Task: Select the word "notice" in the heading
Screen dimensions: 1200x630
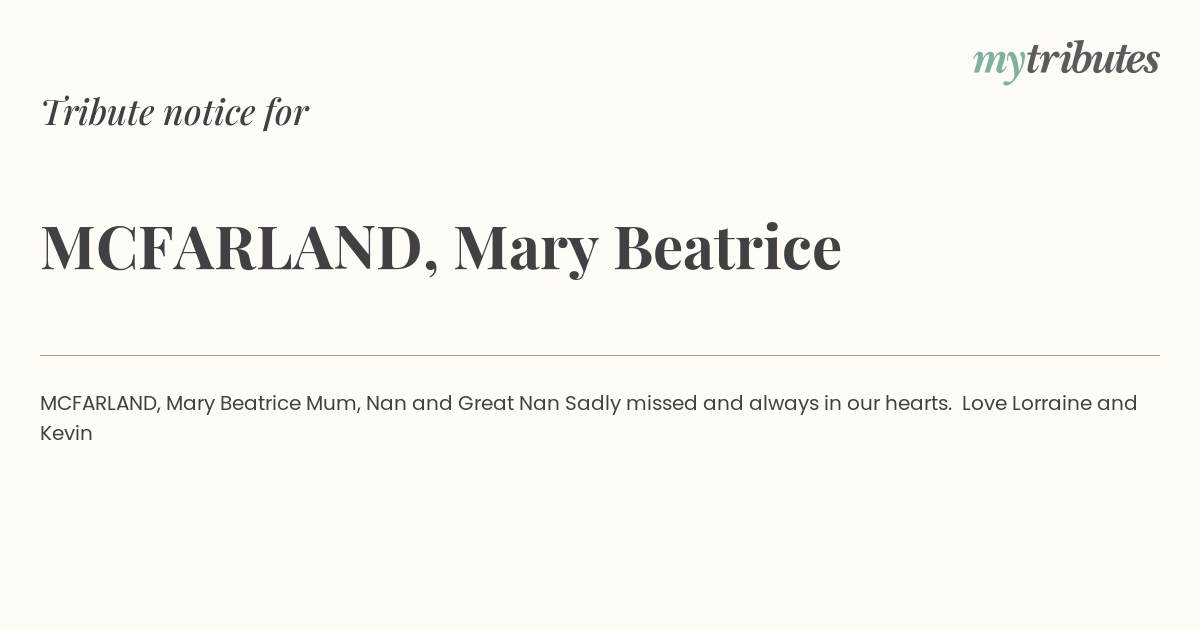Action: 209,113
